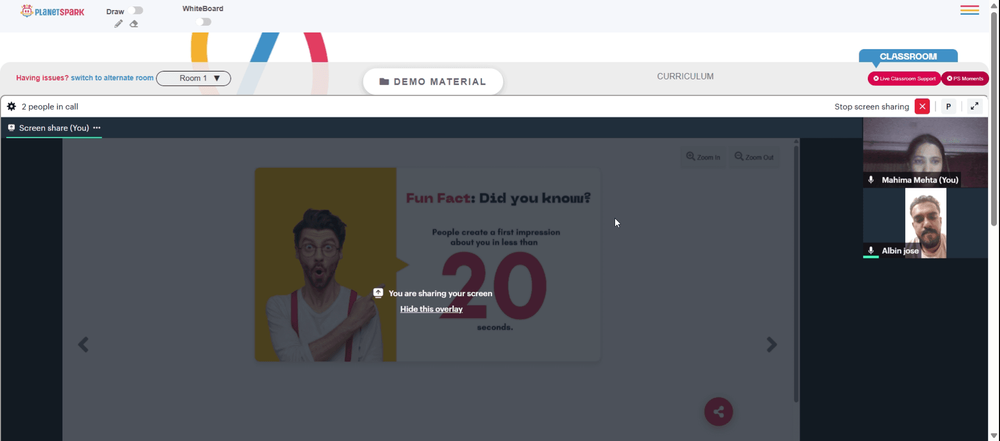This screenshot has width=1000, height=441.
Task: Click 'Having issues?' text
Action: coord(42,78)
